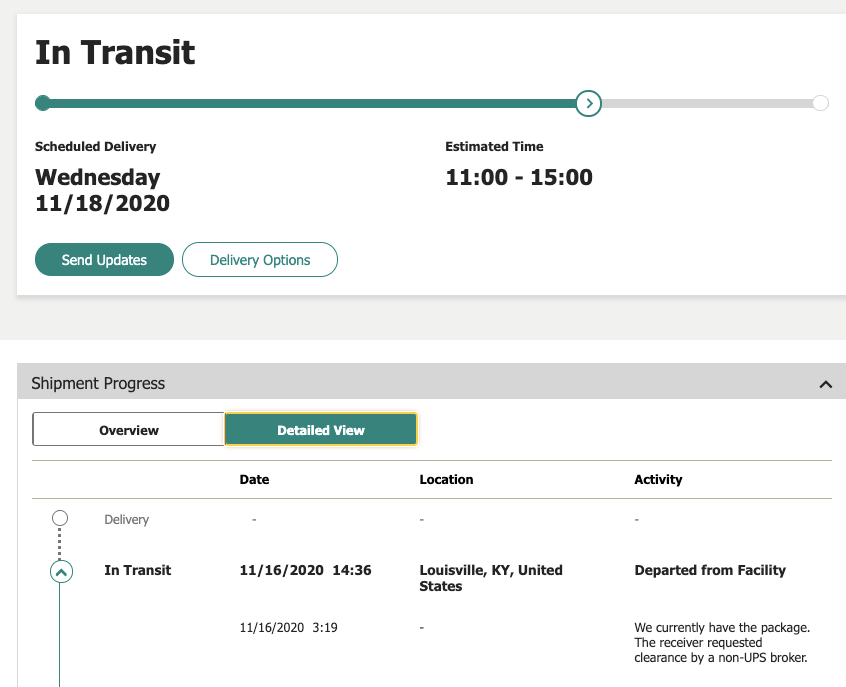Click the current-position arrow on progress bar

point(589,103)
